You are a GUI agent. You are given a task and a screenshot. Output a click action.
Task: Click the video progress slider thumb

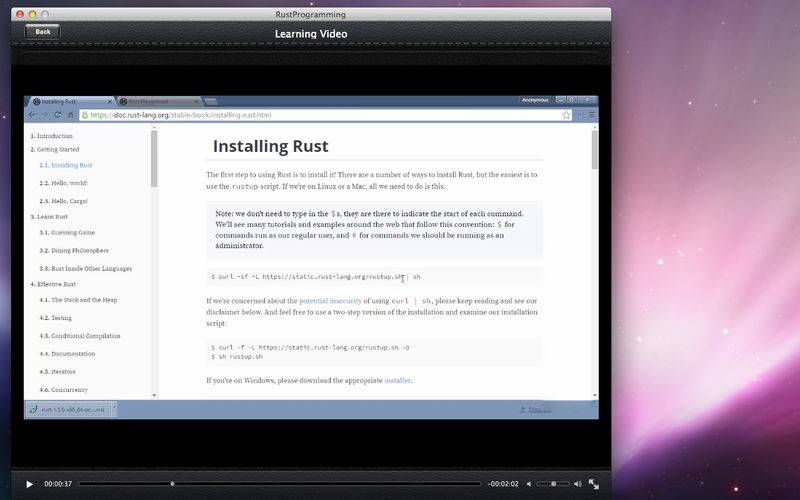(x=172, y=483)
